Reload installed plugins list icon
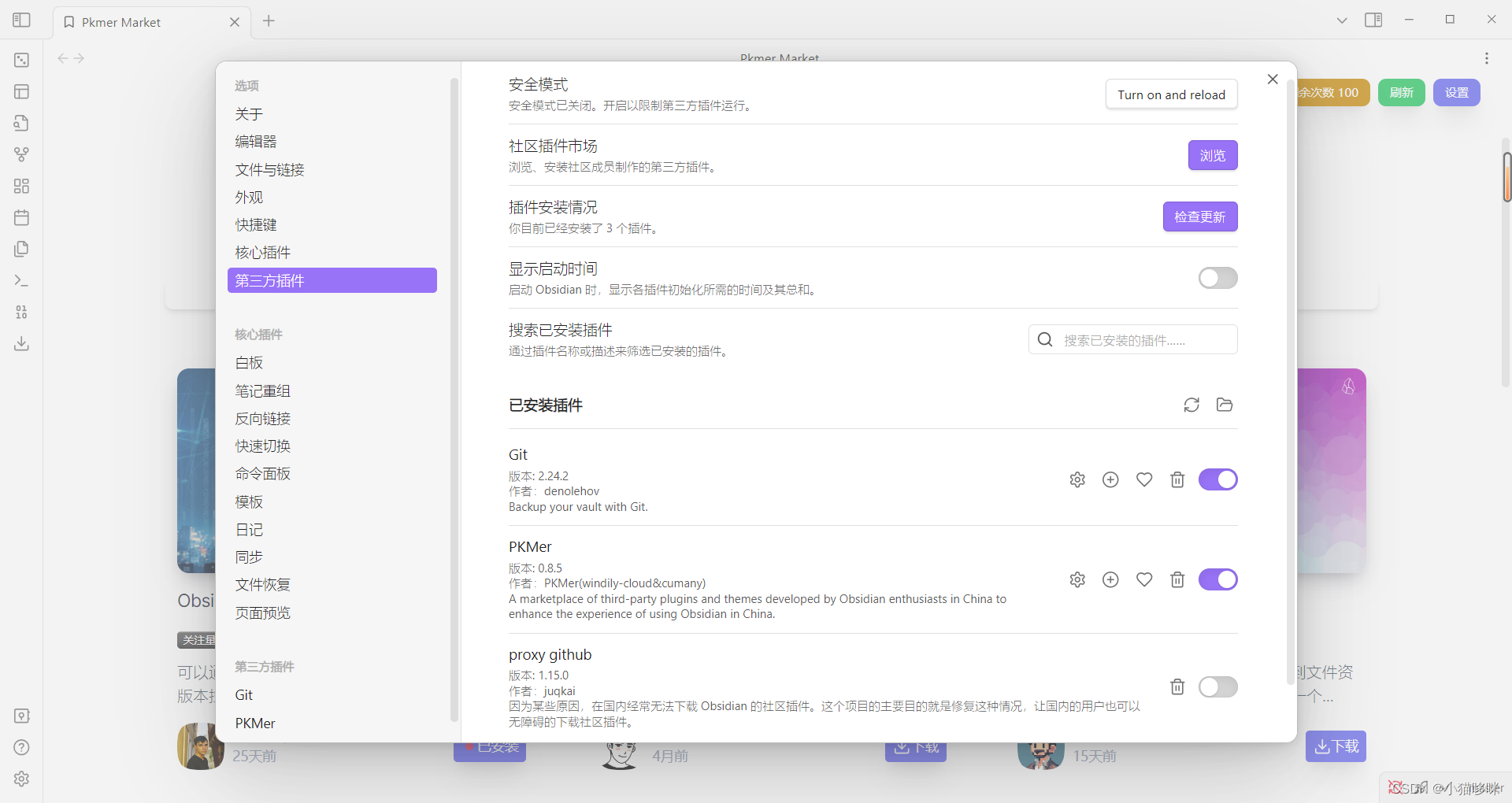The height and width of the screenshot is (803, 1512). pos(1191,405)
